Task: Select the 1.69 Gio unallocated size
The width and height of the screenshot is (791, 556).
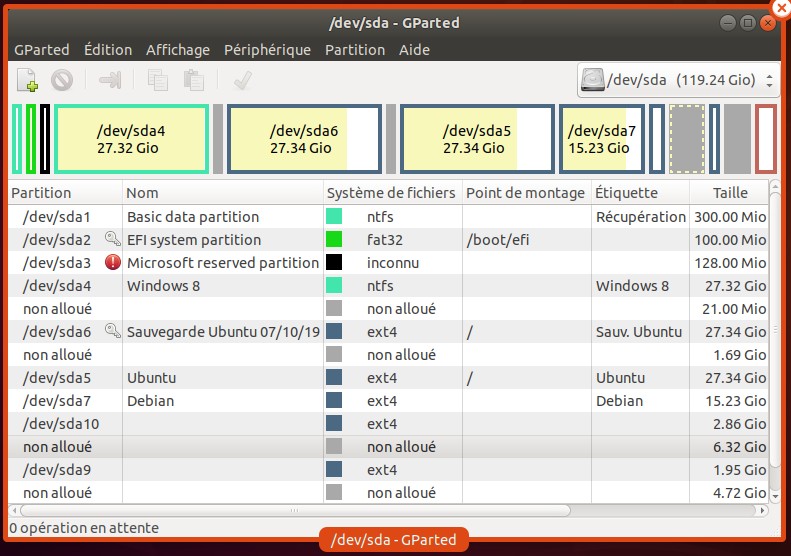Action: (740, 355)
